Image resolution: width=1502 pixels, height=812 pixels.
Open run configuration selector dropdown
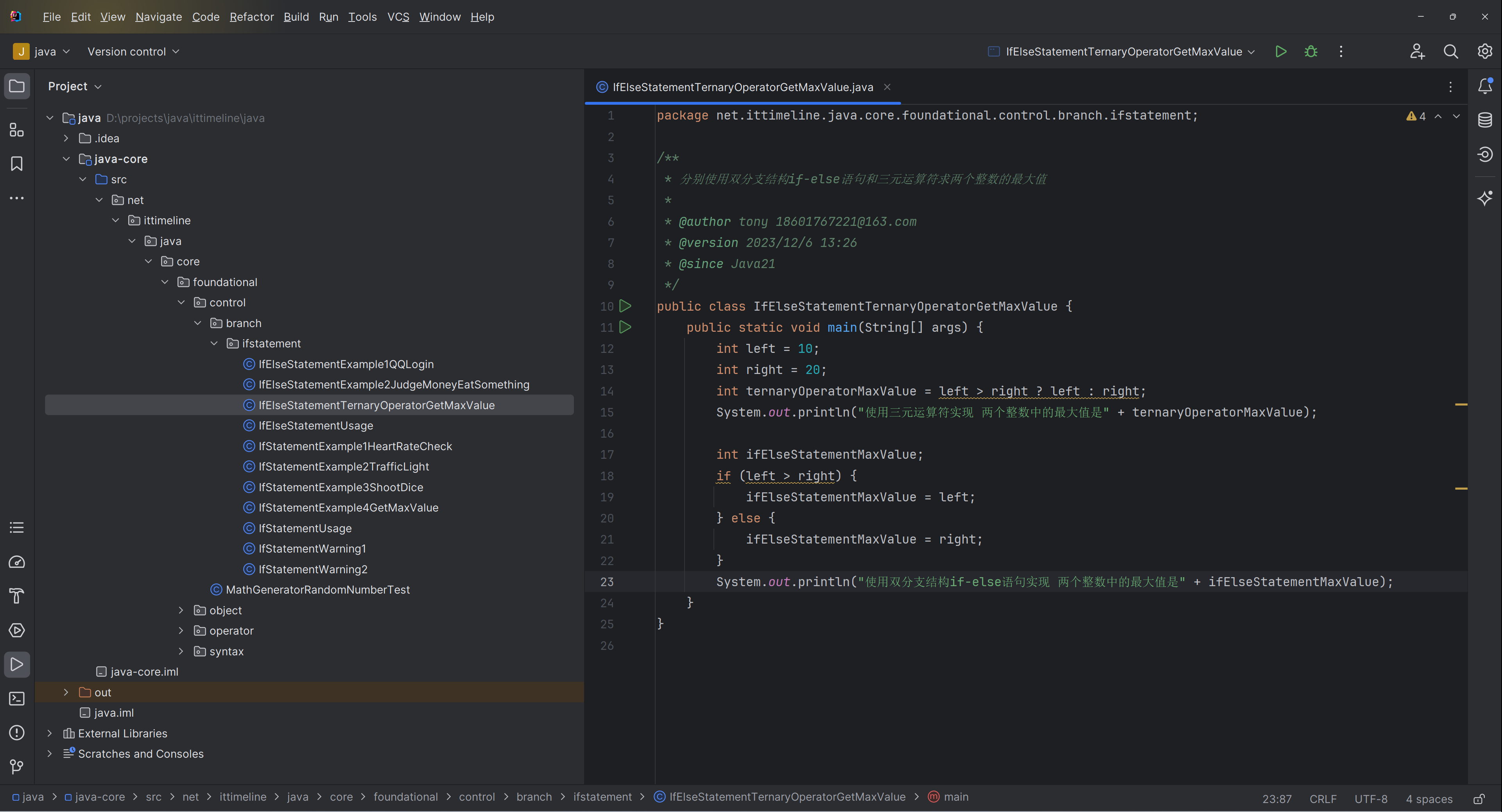[x=1121, y=51]
